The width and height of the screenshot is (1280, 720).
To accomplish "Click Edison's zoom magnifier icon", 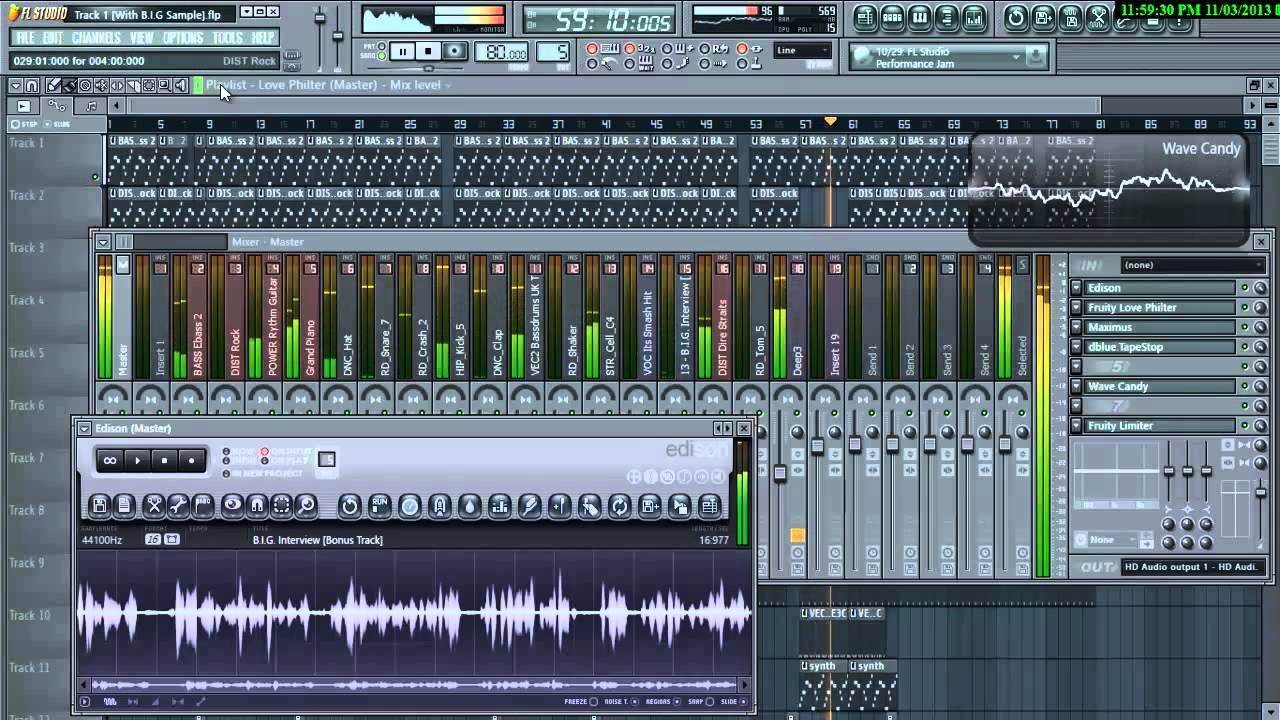I will (306, 506).
